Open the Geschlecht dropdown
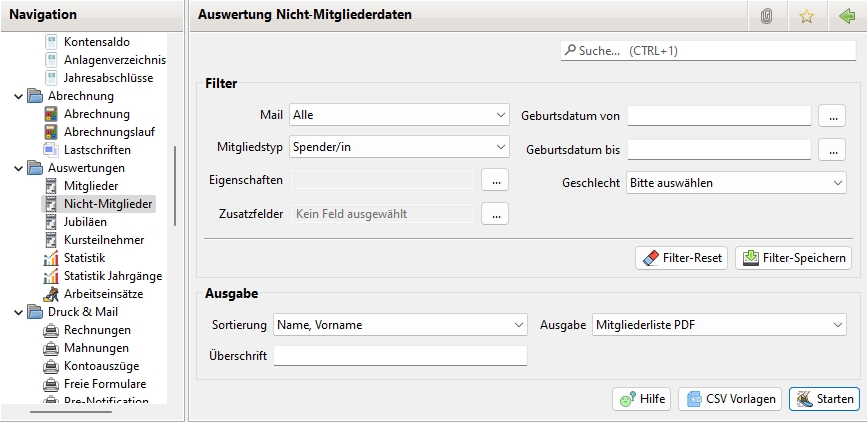 click(736, 183)
